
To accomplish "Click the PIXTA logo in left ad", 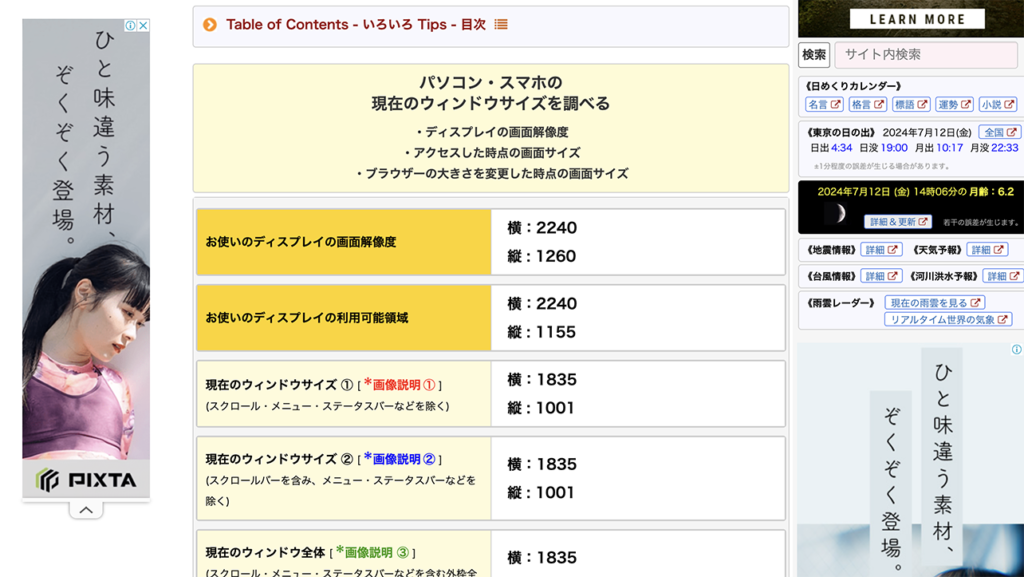I will click(x=86, y=480).
